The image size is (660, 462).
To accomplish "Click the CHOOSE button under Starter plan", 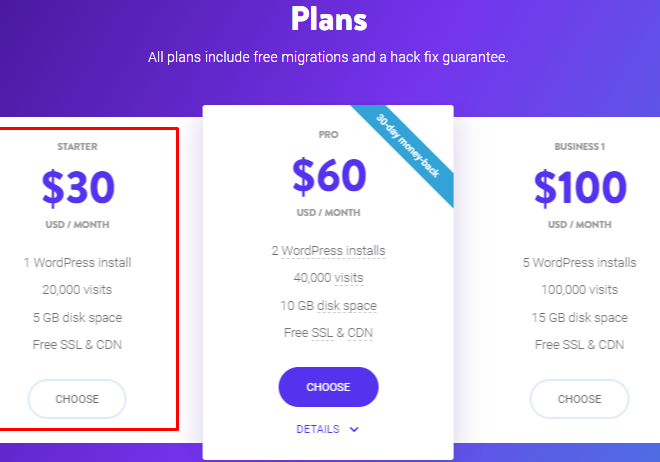I will [x=77, y=399].
